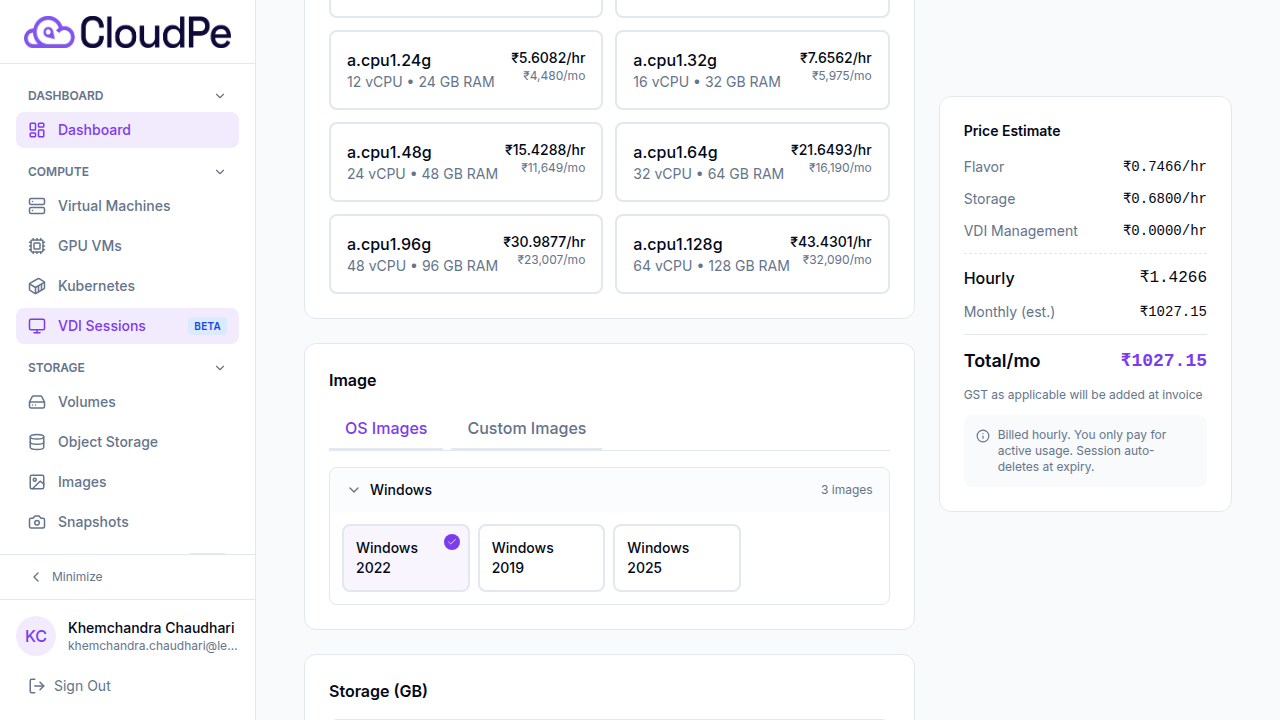Select the Windows 2019 image
This screenshot has width=1280, height=720.
(541, 558)
